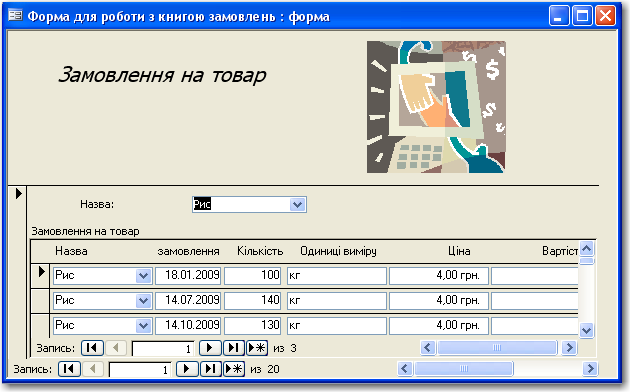The height and width of the screenshot is (392, 630).
Task: Open the Рис dropdown in the 14.10.2009 row
Action: [143, 326]
